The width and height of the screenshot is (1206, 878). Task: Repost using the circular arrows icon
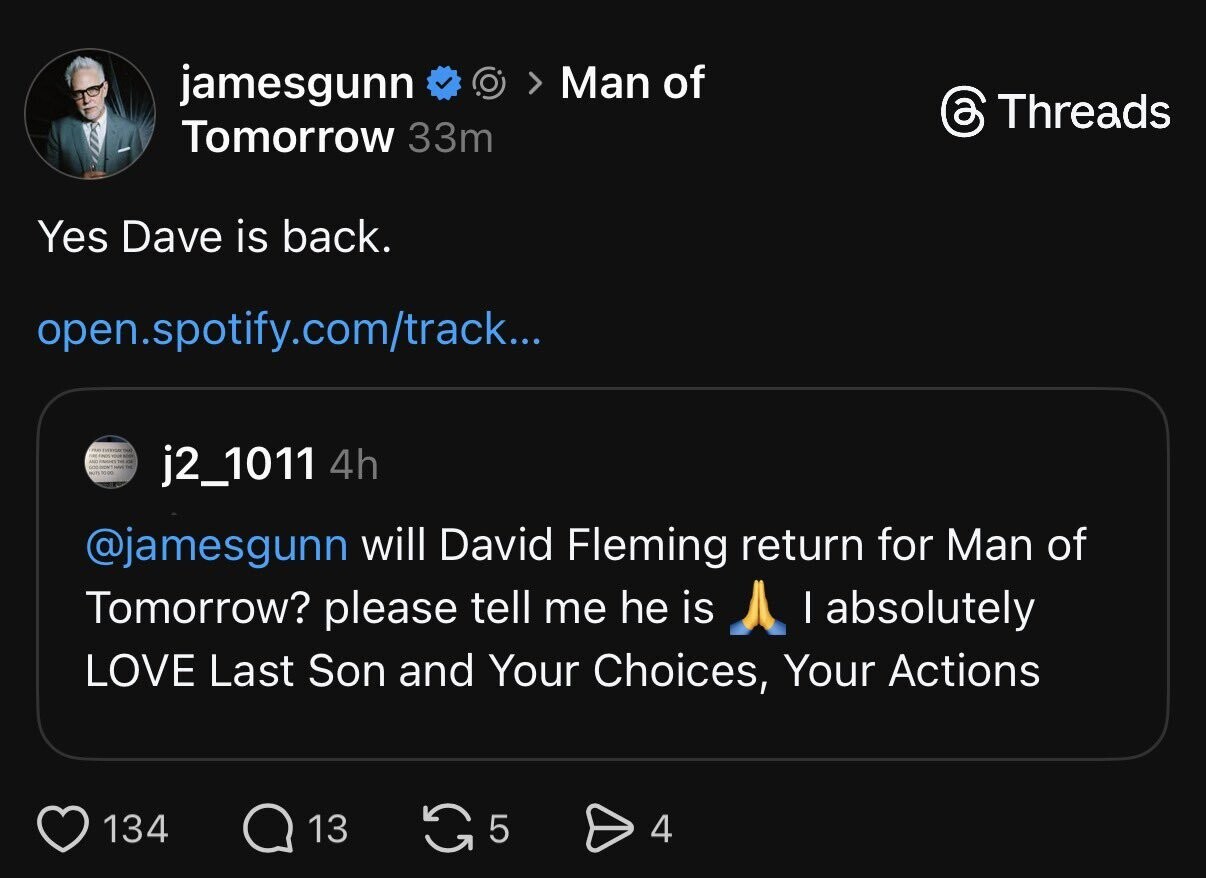[x=448, y=829]
